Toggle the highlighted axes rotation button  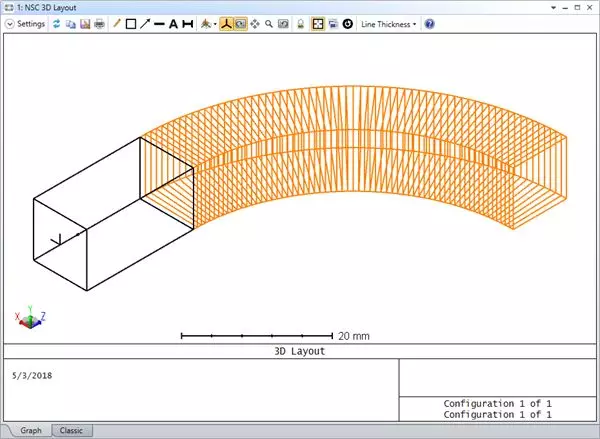[x=227, y=23]
